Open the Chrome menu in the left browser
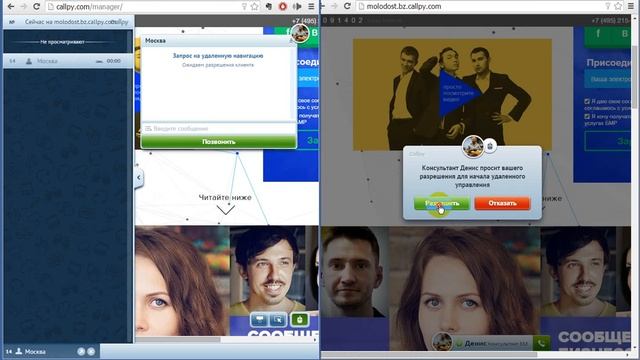 [311, 7]
